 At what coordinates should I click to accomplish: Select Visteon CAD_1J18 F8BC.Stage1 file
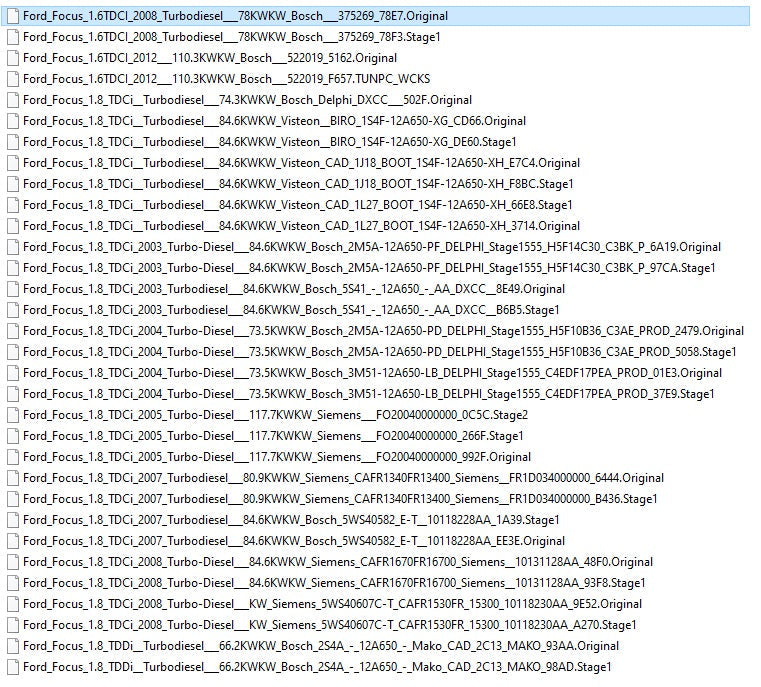pyautogui.click(x=298, y=184)
